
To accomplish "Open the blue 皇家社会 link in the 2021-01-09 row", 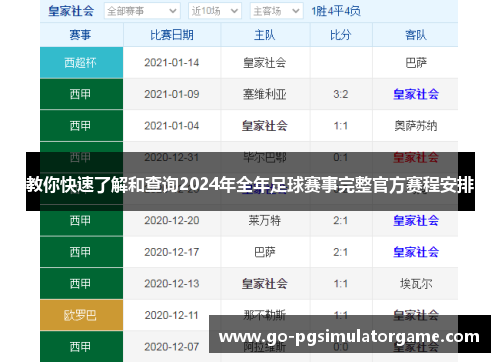I will tap(416, 94).
